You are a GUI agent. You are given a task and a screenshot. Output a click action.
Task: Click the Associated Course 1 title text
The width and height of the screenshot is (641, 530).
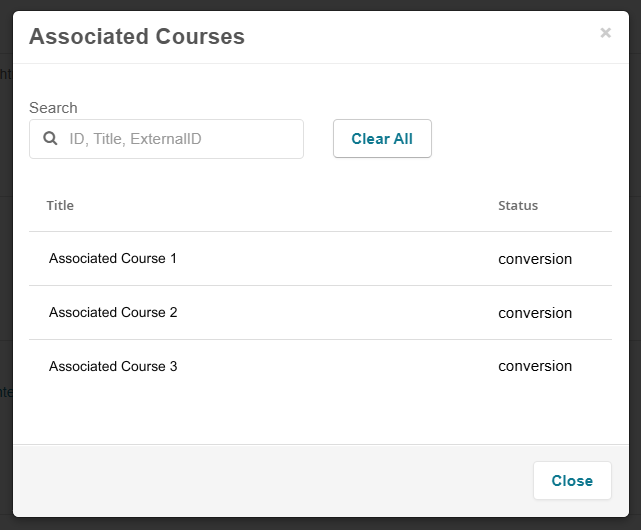pyautogui.click(x=113, y=258)
